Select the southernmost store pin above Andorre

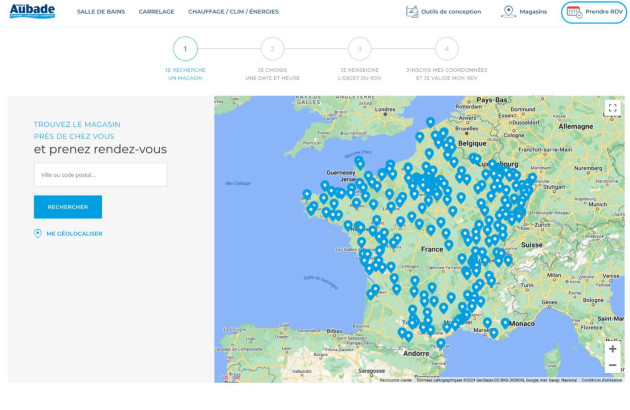click(441, 343)
